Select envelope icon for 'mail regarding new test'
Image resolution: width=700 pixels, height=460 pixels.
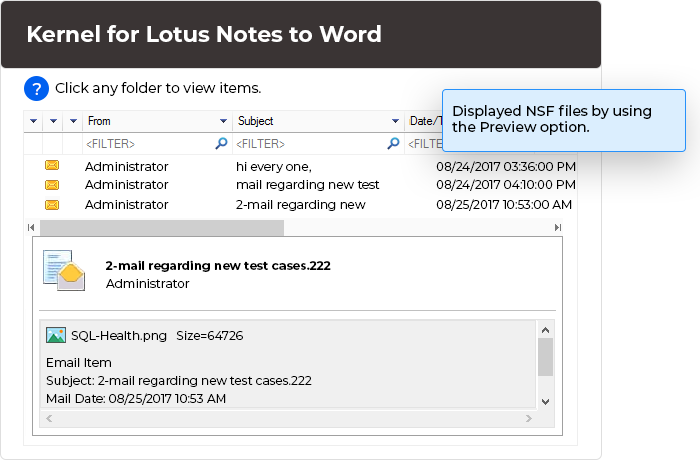52,185
